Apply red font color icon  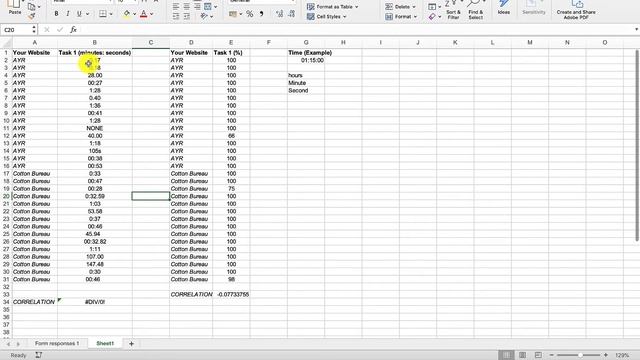[144, 14]
